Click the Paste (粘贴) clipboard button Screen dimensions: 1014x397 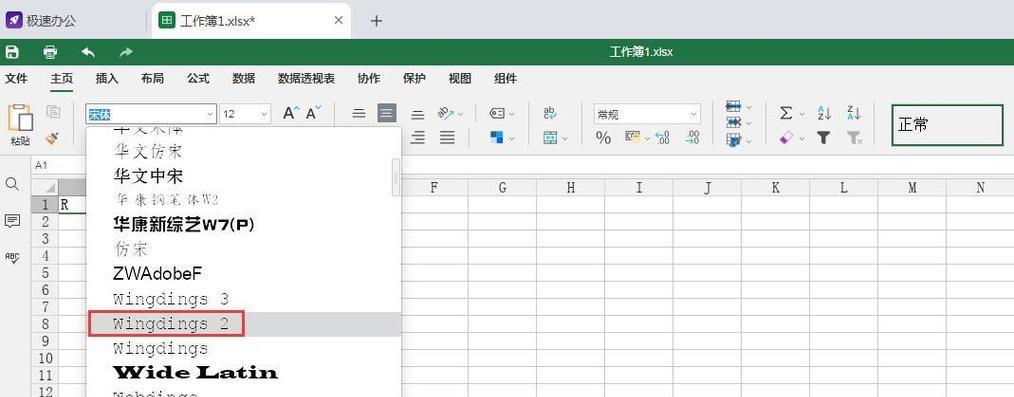21,125
